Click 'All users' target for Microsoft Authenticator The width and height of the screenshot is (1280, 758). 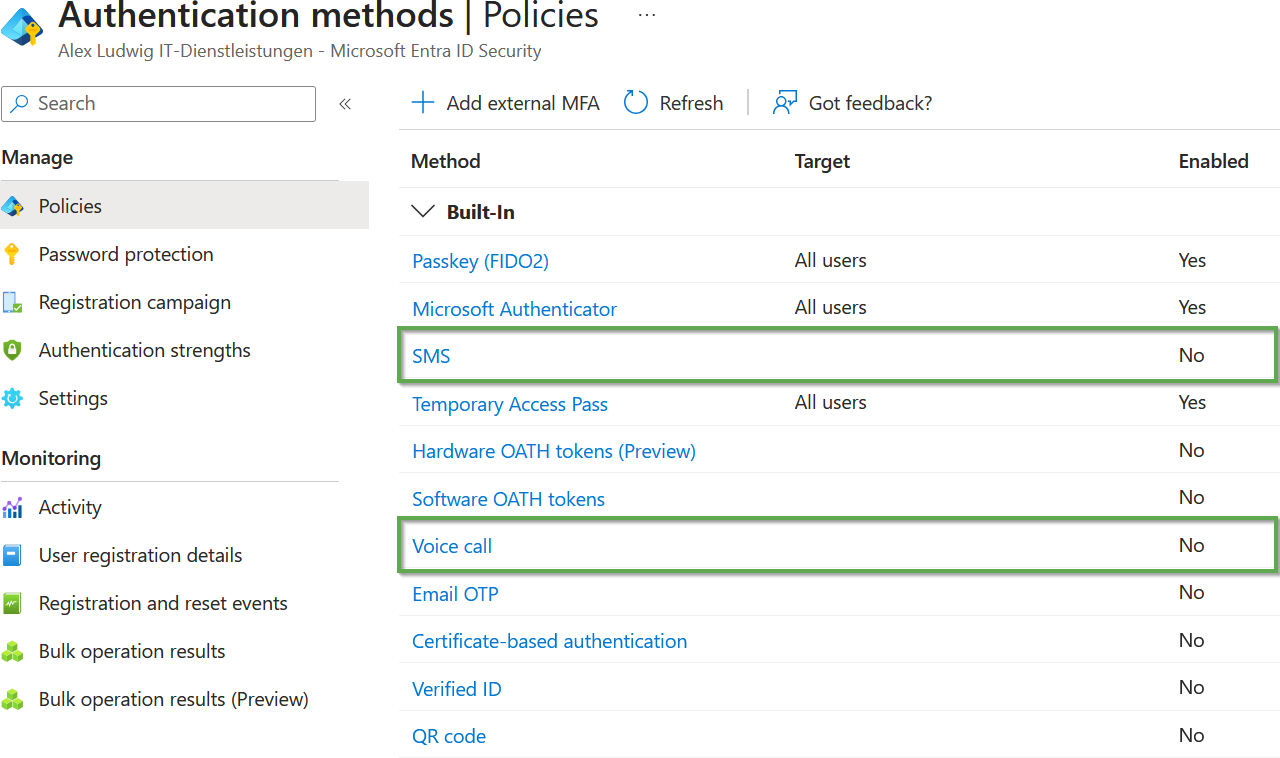(x=830, y=307)
